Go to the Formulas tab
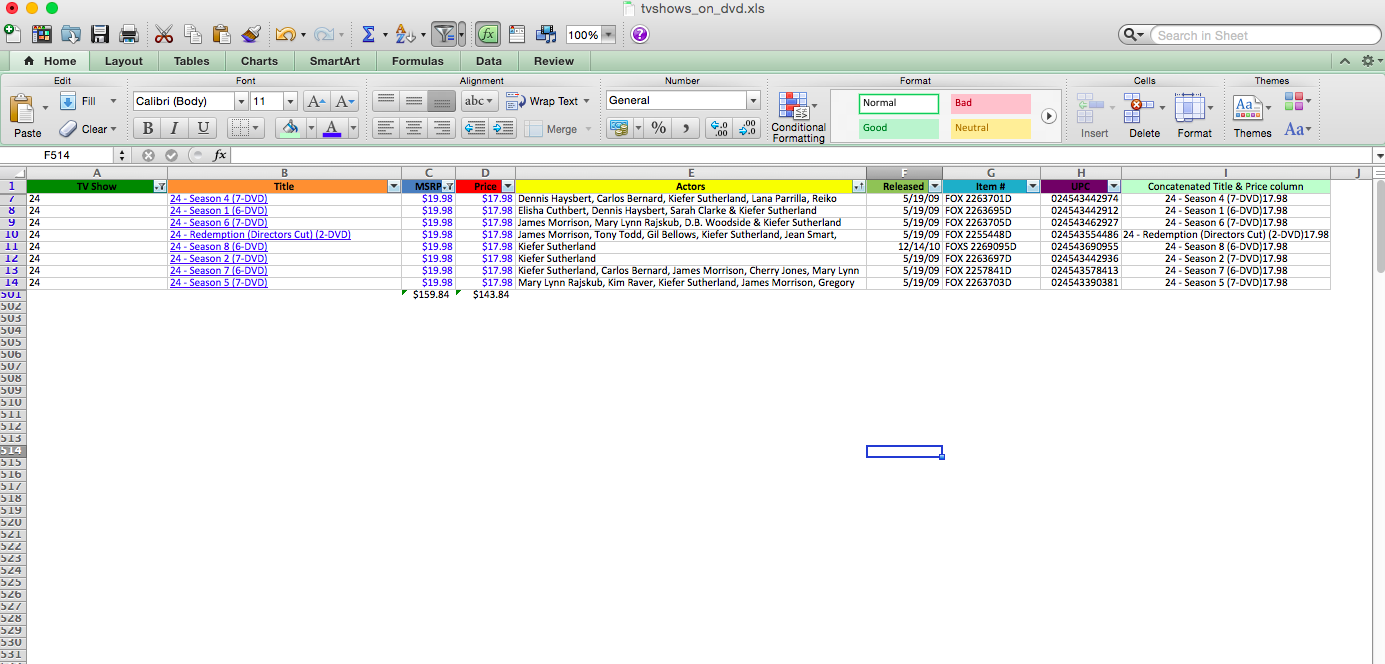Screen dimensions: 1385x664 click(418, 61)
